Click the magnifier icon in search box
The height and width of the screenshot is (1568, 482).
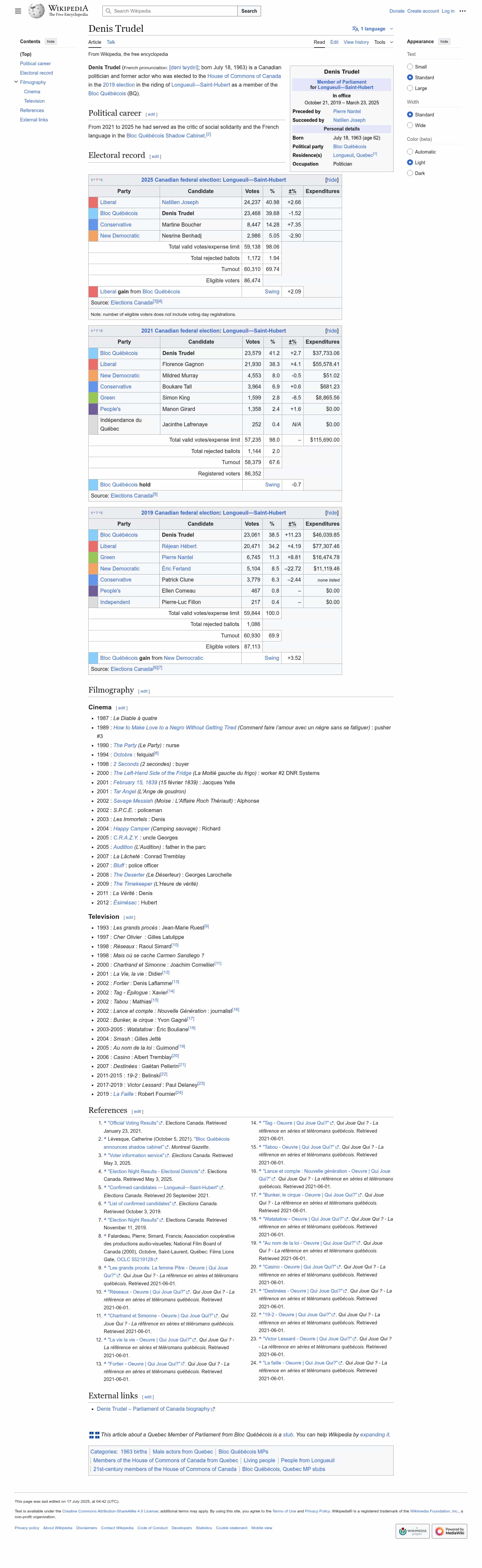click(x=108, y=11)
